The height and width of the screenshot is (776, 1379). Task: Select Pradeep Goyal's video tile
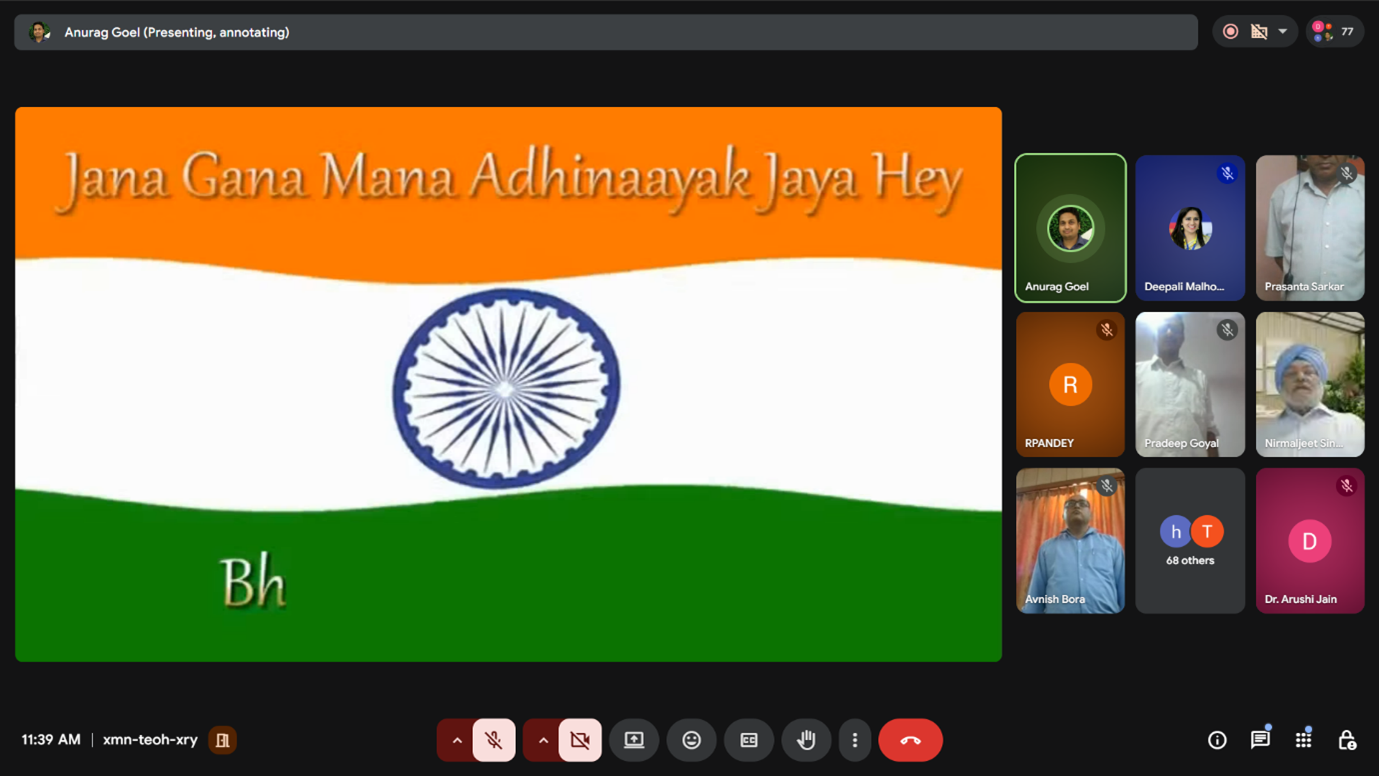pyautogui.click(x=1190, y=385)
